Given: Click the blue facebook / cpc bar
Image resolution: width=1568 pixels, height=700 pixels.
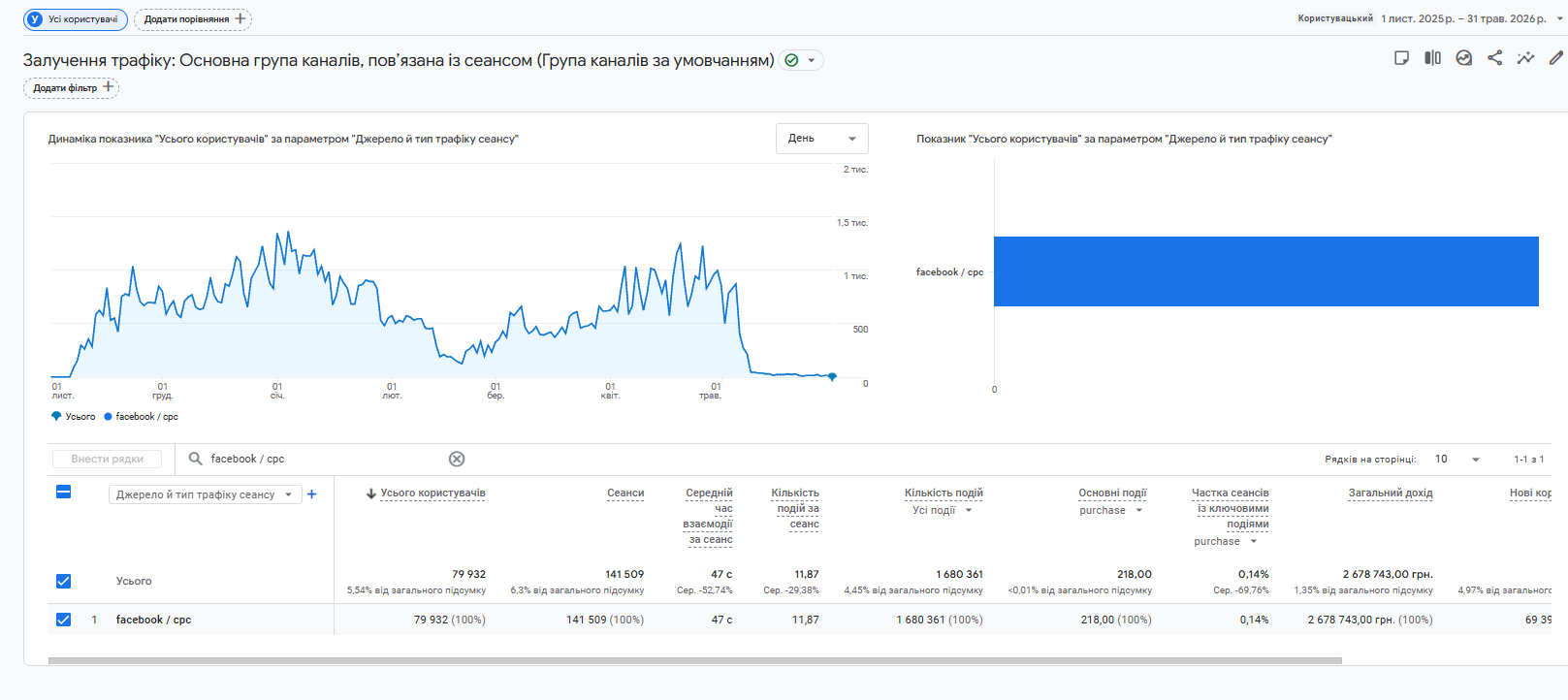Looking at the screenshot, I should pos(1265,271).
